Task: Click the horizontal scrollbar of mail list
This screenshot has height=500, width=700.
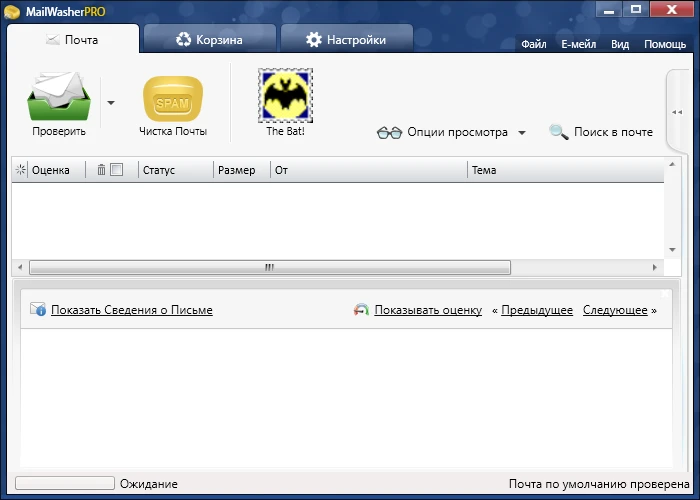Action: click(x=269, y=267)
